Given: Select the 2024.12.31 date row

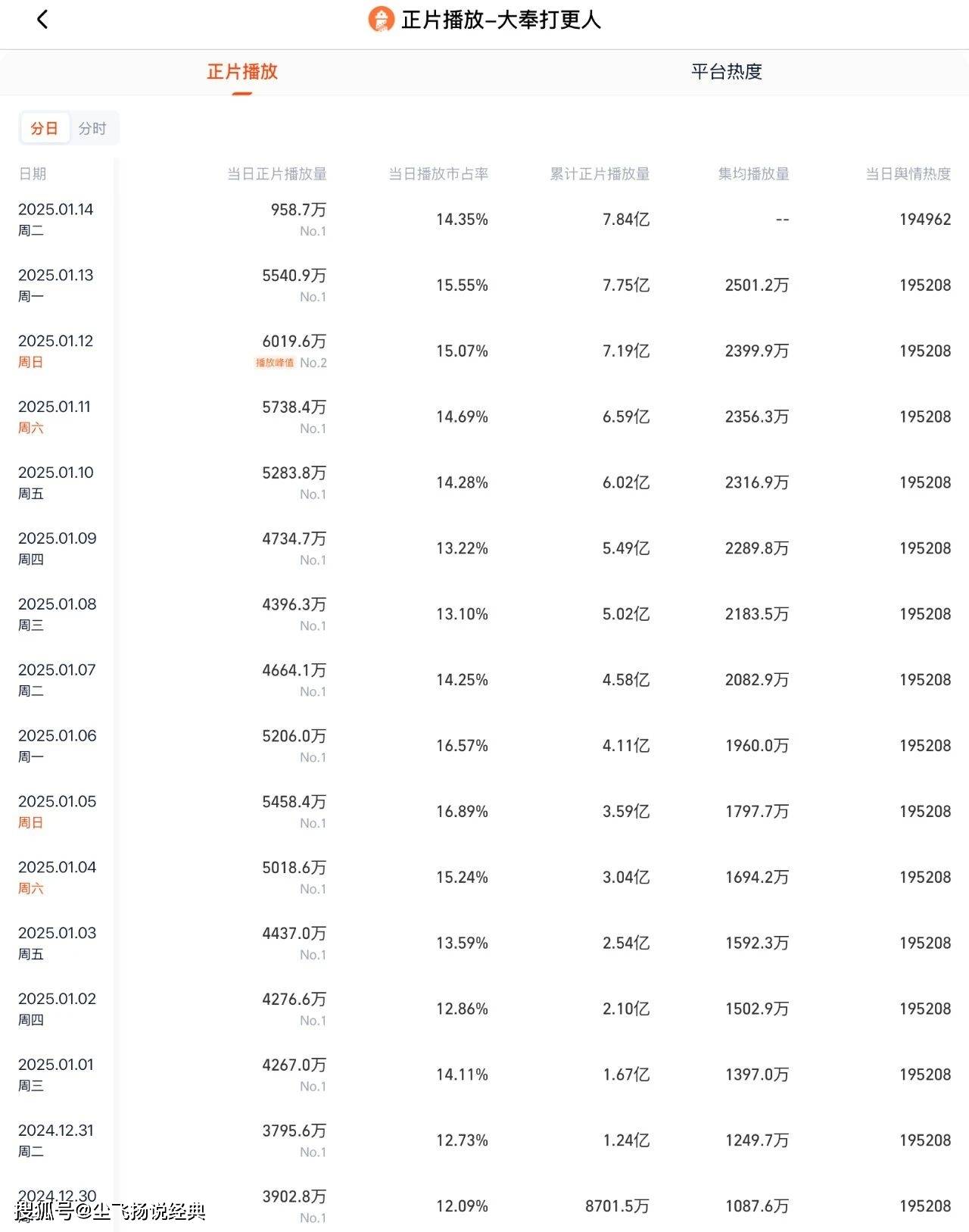Looking at the screenshot, I should (56, 1131).
